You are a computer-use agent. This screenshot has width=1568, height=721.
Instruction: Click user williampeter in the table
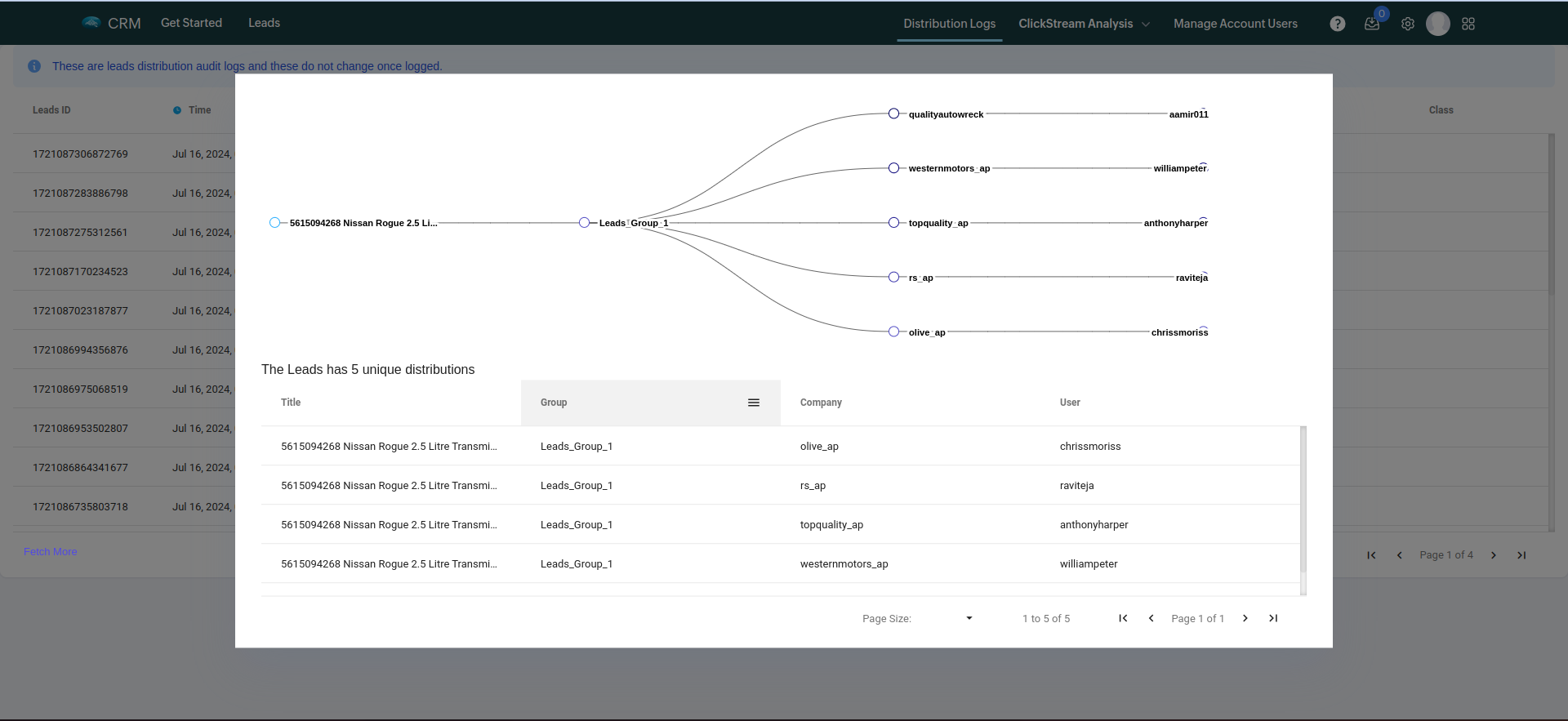1089,564
